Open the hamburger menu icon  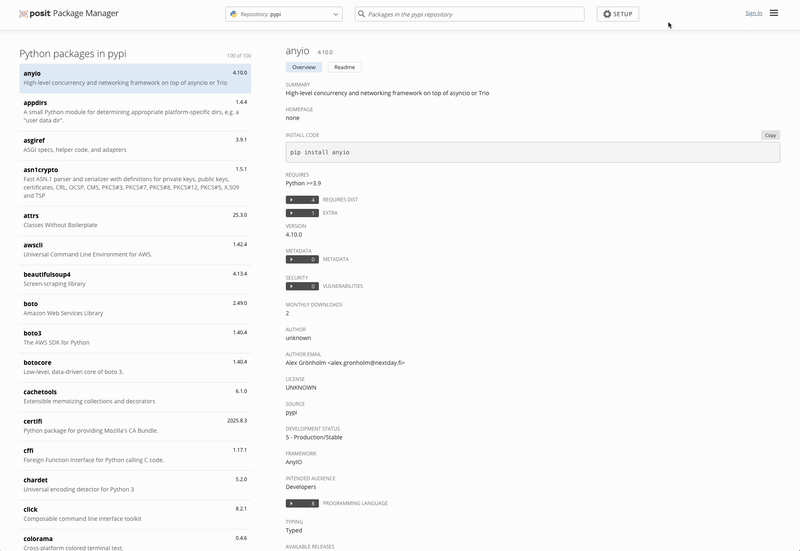click(774, 13)
